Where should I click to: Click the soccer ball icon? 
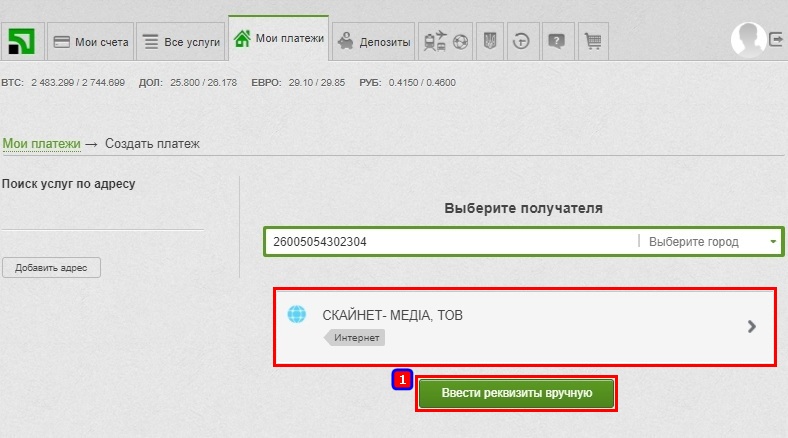pos(460,42)
